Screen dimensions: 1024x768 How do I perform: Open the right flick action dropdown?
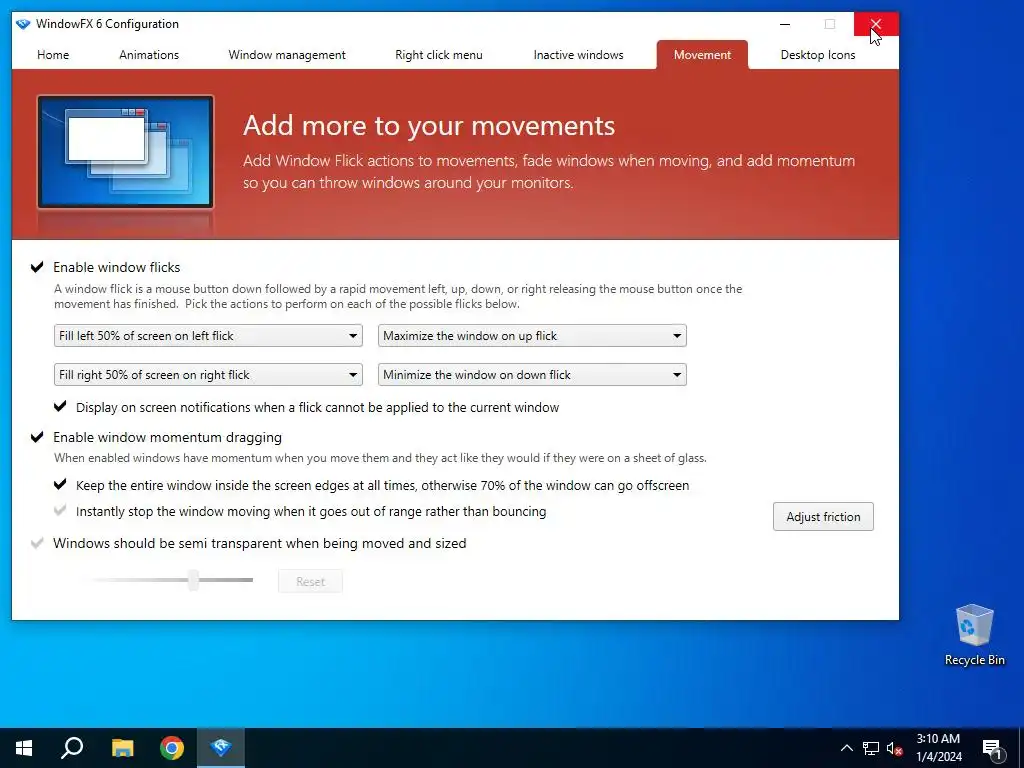click(208, 375)
